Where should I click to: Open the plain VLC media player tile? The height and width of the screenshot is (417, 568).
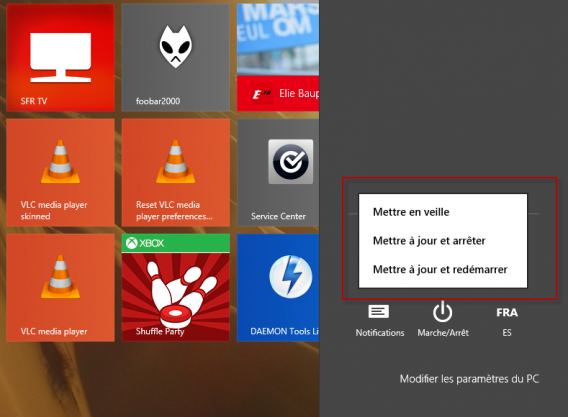pyautogui.click(x=60, y=288)
